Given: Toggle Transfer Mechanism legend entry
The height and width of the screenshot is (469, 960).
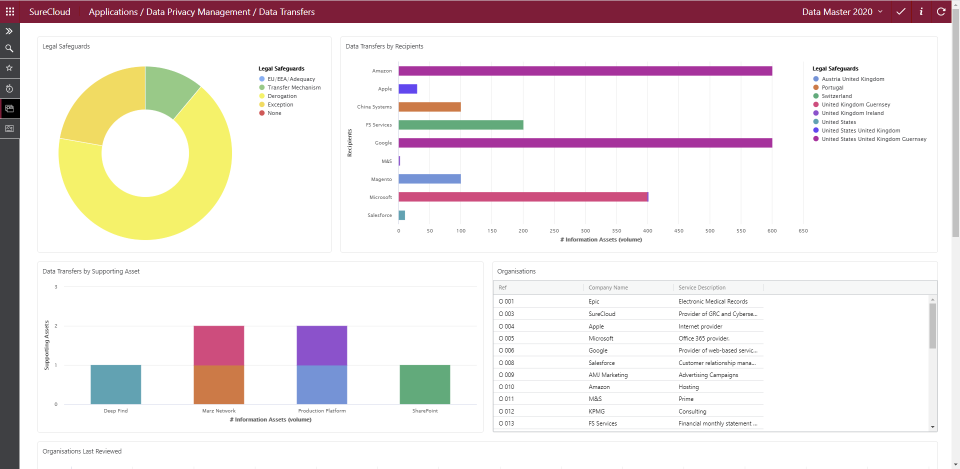Looking at the screenshot, I should coord(290,88).
